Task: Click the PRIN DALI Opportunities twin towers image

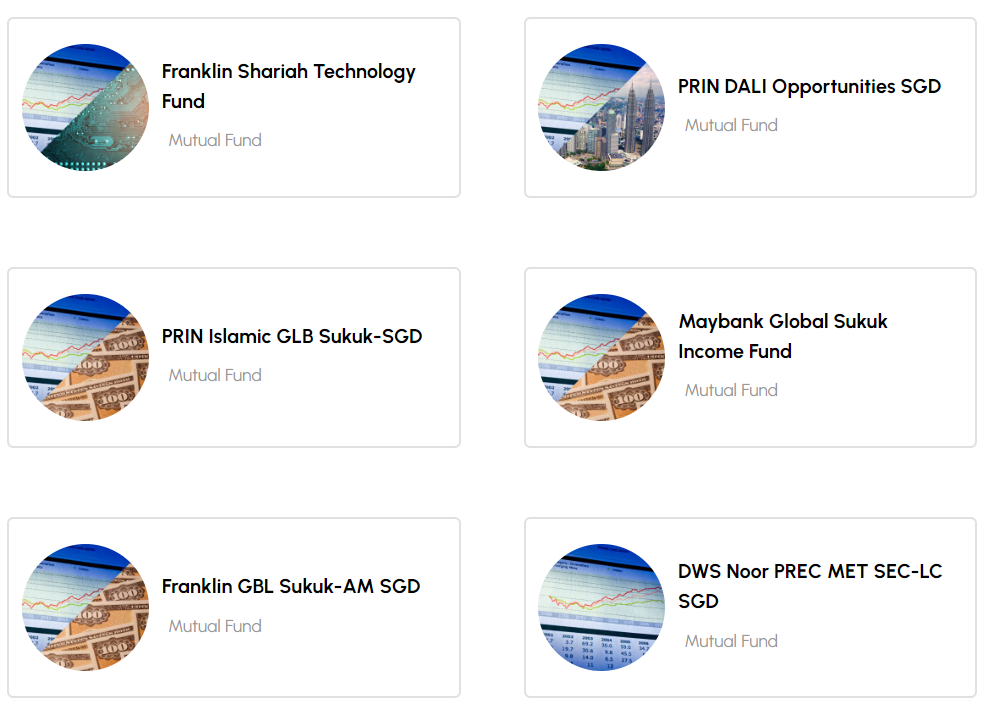Action: click(x=601, y=107)
